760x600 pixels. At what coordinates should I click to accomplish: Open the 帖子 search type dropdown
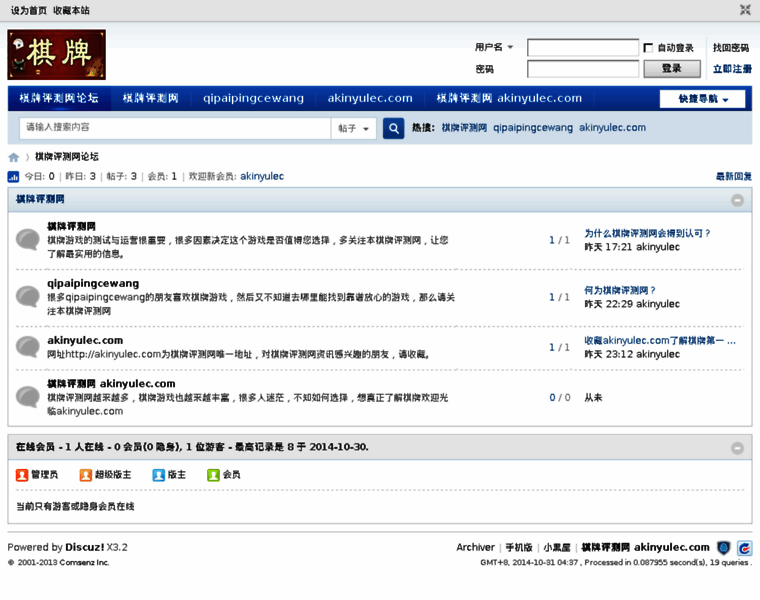click(x=353, y=128)
